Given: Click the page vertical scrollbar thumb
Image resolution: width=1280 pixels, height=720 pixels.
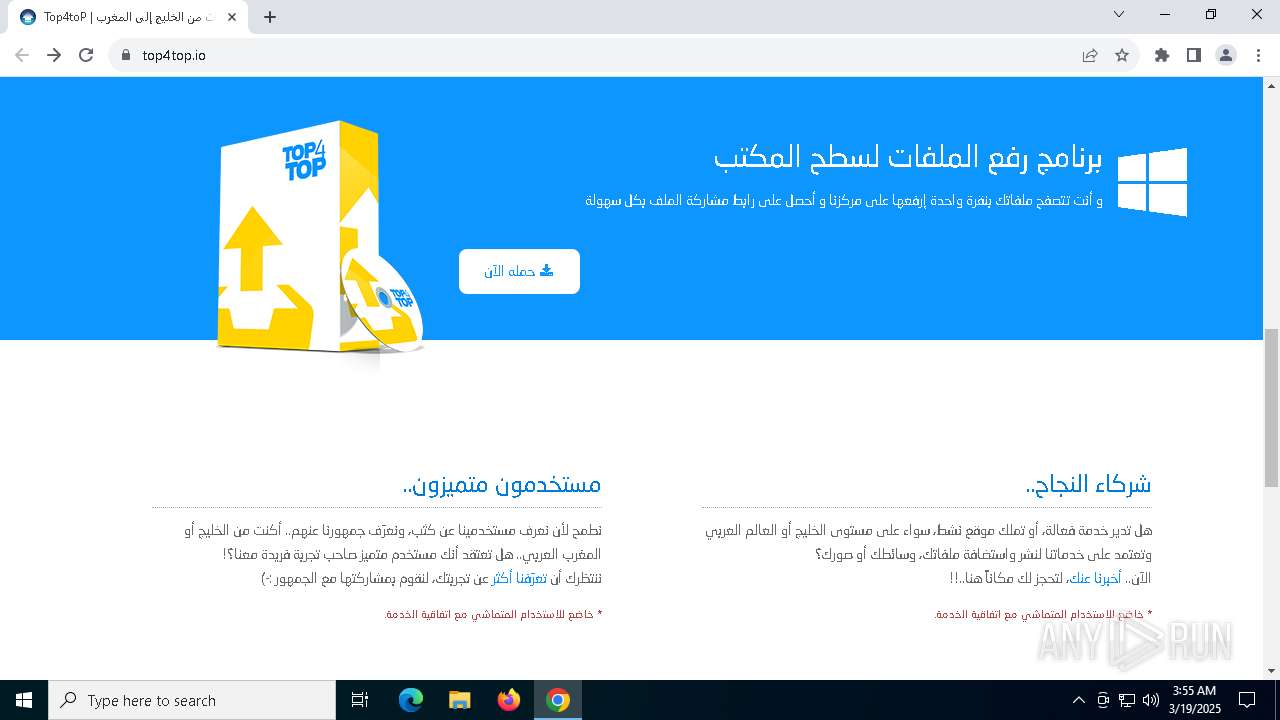Looking at the screenshot, I should click(1272, 408).
